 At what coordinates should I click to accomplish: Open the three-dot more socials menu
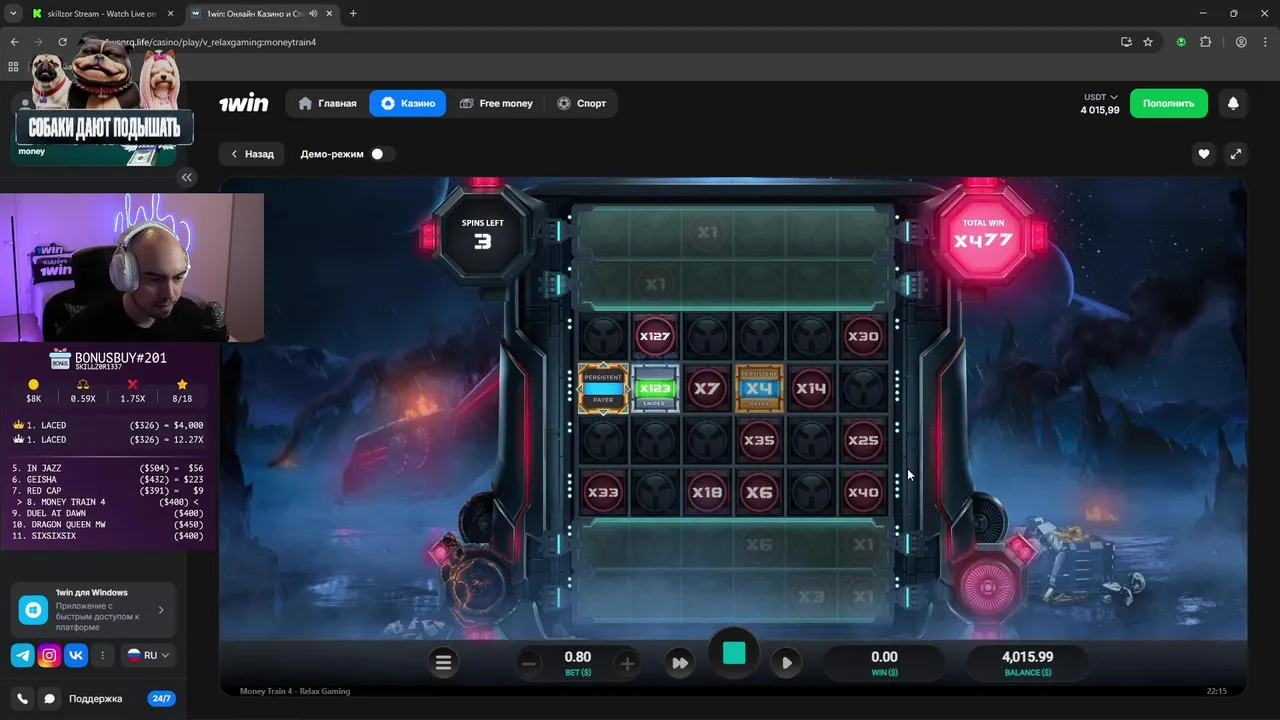[x=102, y=655]
